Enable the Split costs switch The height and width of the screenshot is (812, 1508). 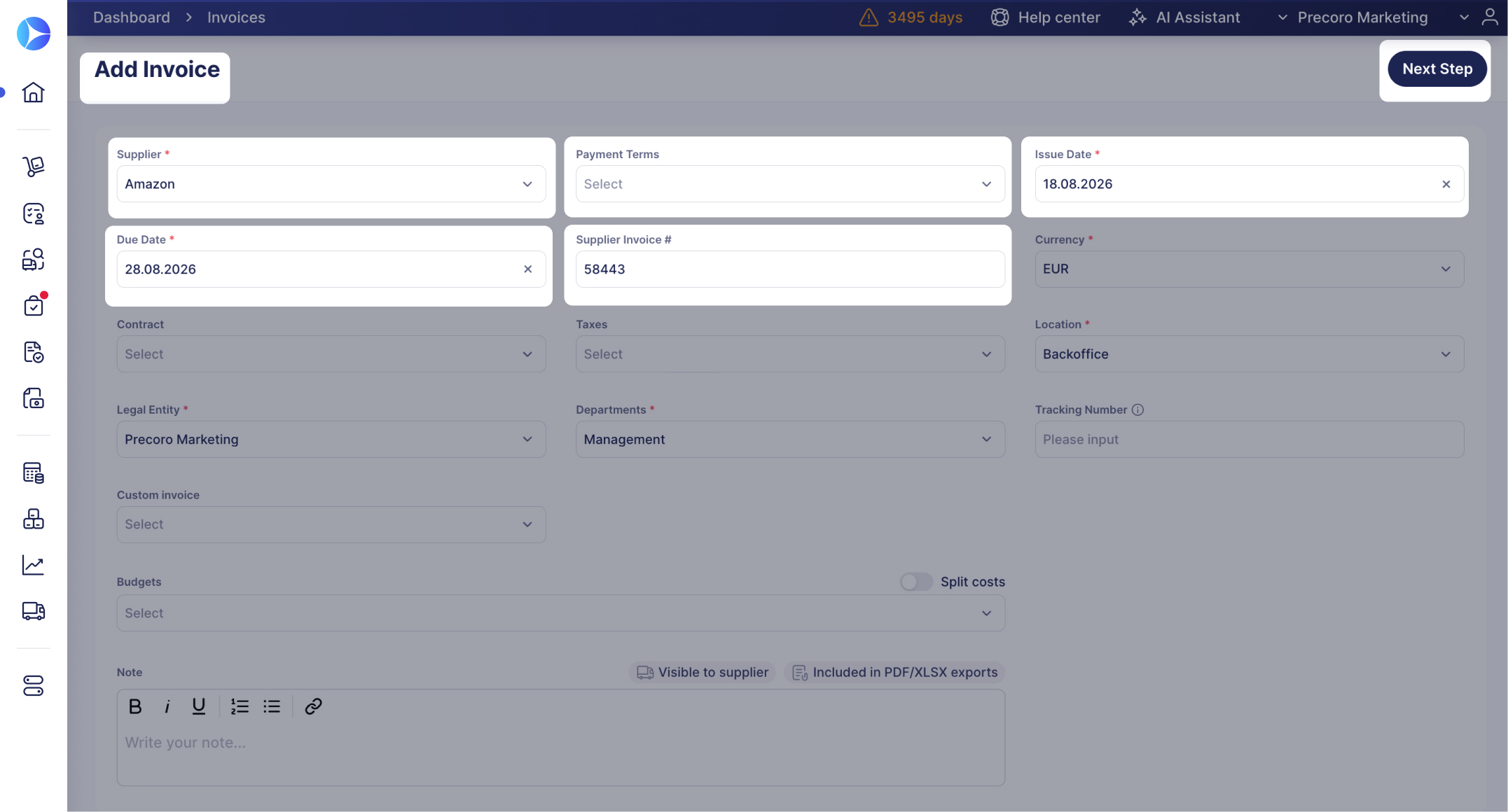point(916,582)
